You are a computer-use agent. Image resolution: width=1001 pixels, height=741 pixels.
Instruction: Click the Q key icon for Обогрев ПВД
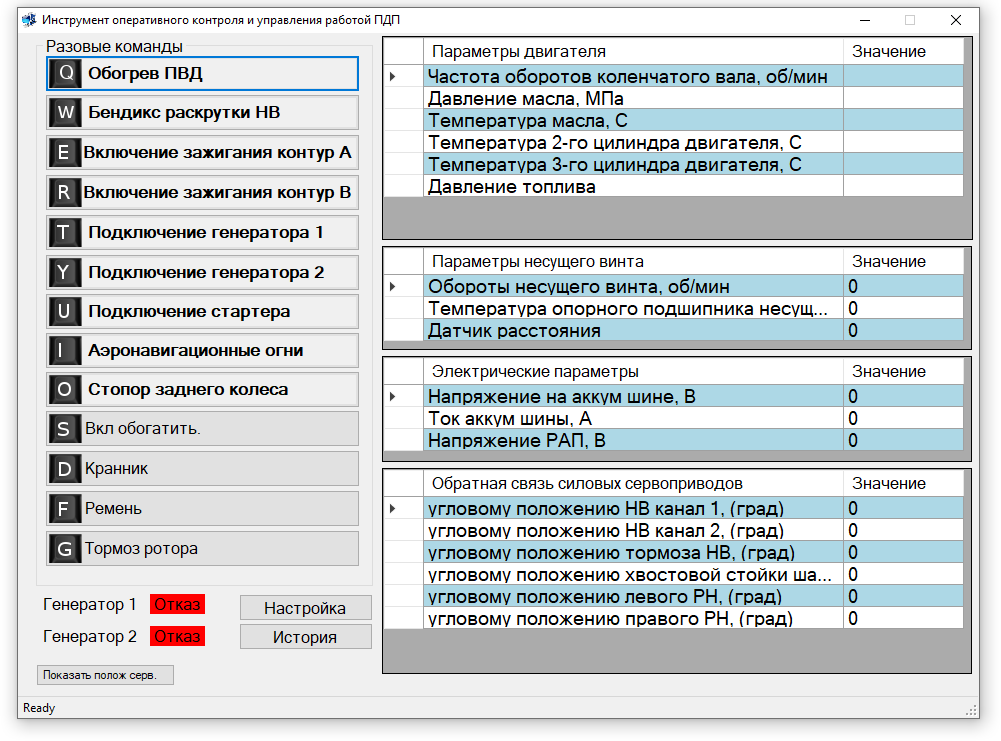click(x=65, y=73)
